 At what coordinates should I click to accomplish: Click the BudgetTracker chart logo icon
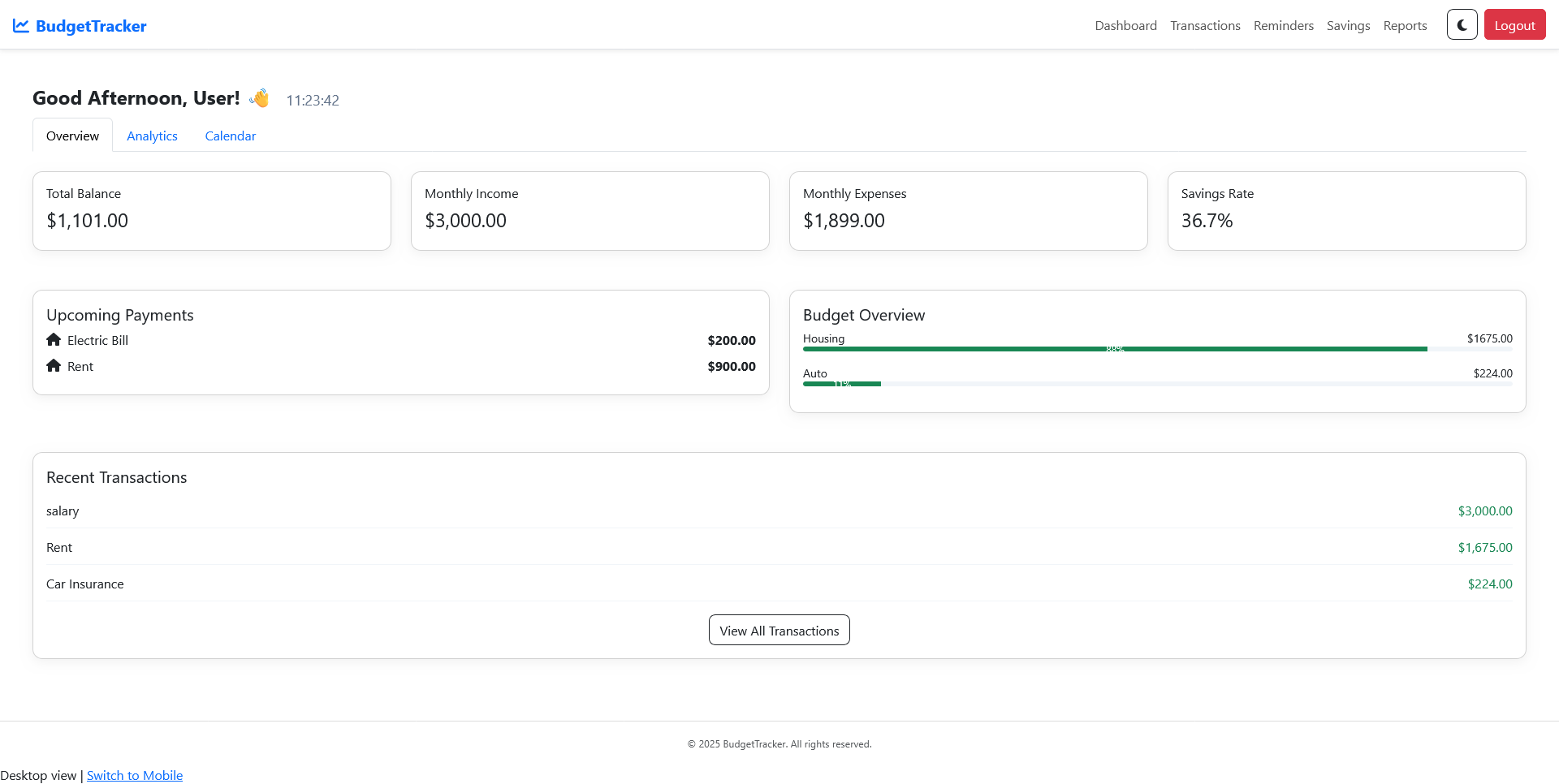tap(21, 26)
